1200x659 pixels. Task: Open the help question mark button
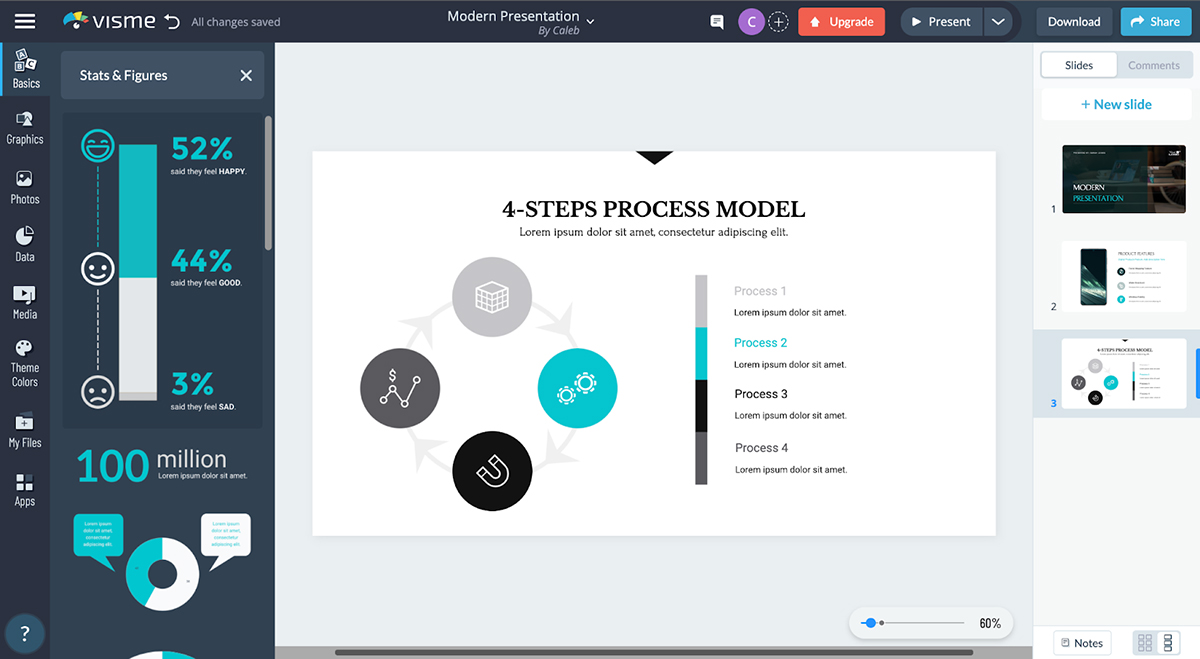pyautogui.click(x=25, y=633)
